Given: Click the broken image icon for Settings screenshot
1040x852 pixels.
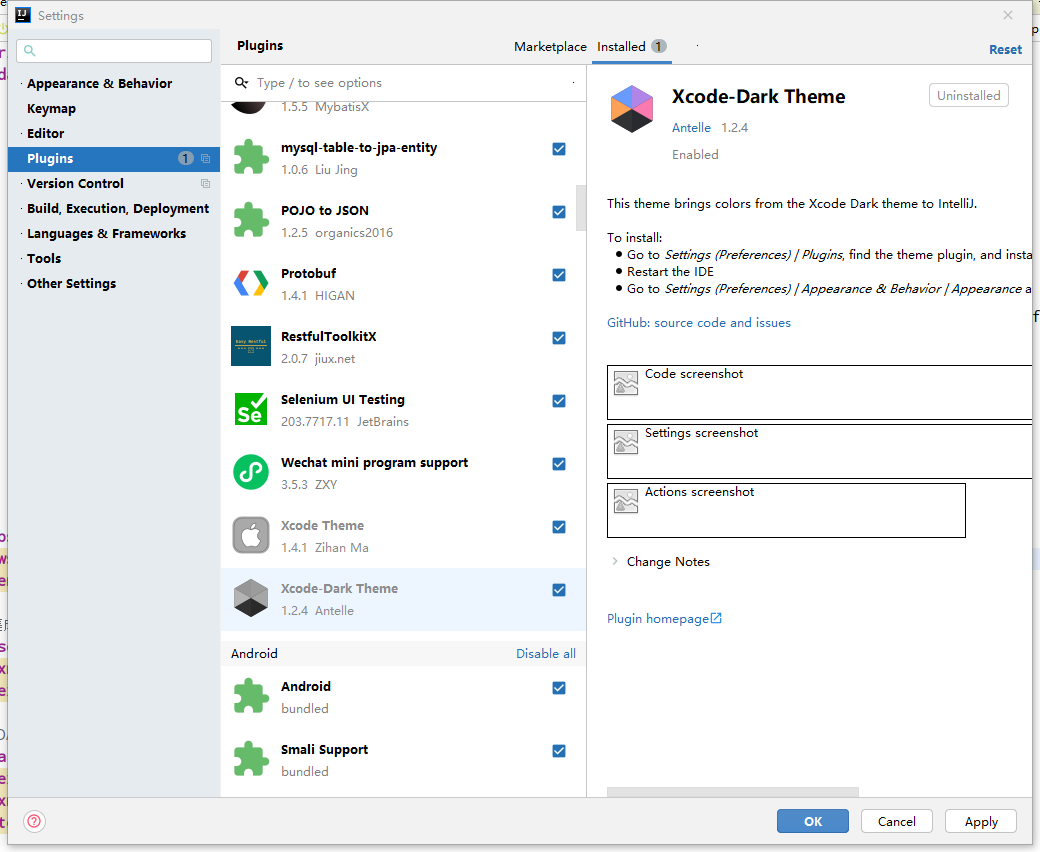Looking at the screenshot, I should [625, 442].
